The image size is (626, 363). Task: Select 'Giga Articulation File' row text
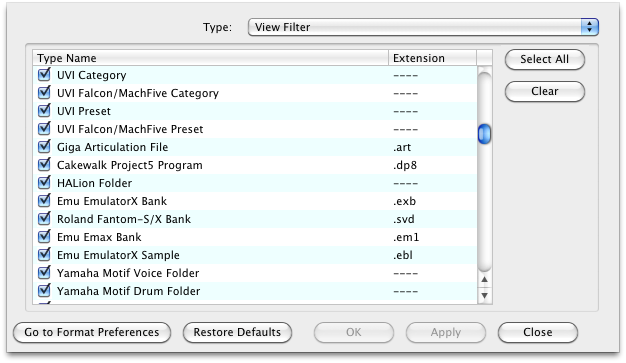(x=113, y=147)
